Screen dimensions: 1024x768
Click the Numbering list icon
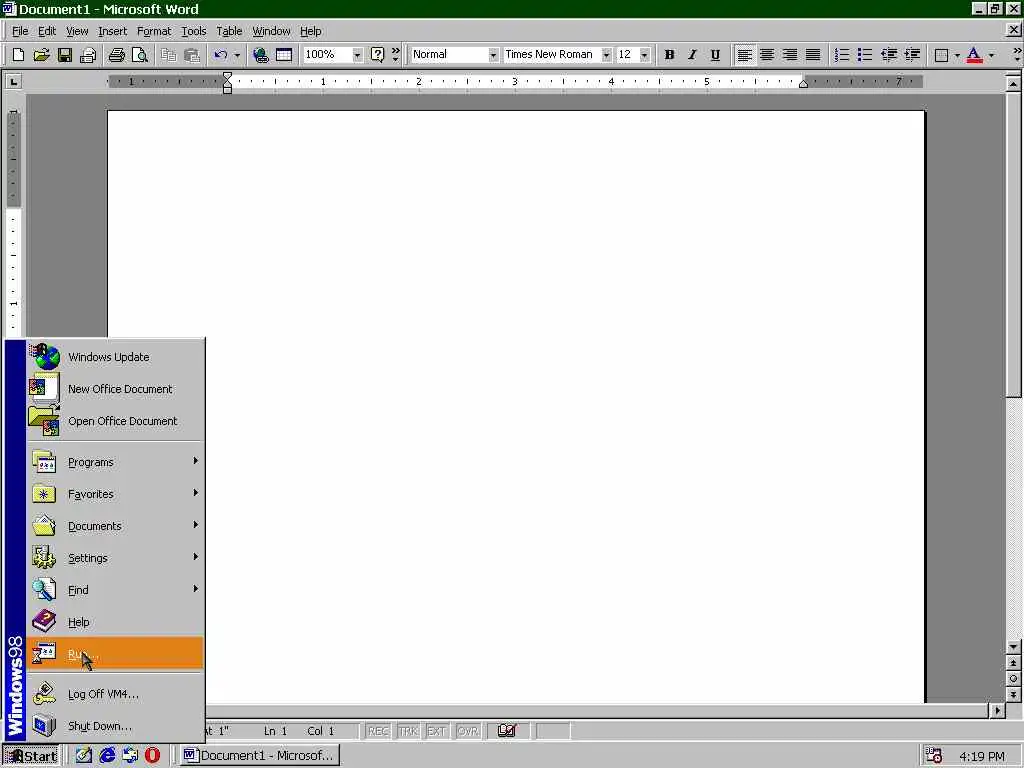coord(842,55)
